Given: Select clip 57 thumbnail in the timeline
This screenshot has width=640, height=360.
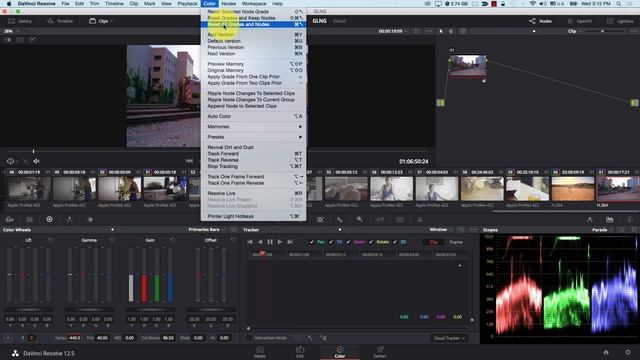Looking at the screenshot, I should point(436,189).
